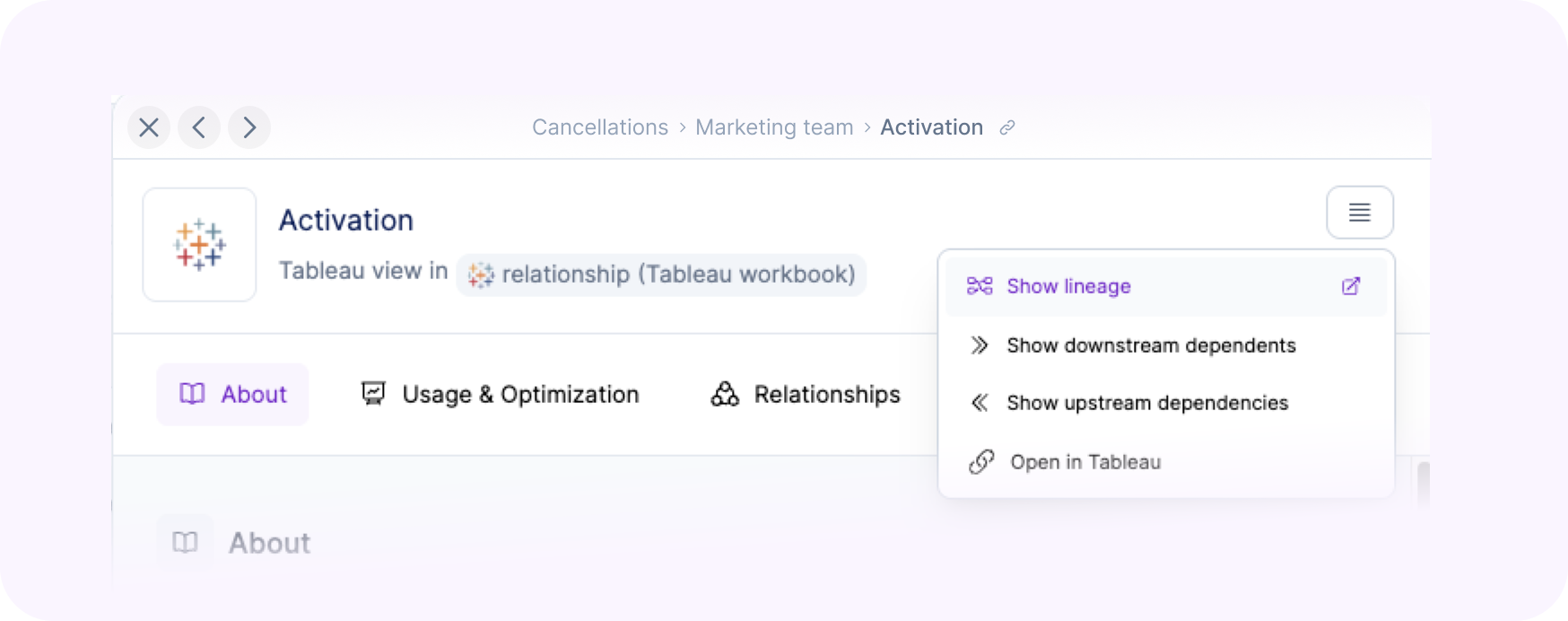Click the chain link icon in menu
Viewport: 1568px width, 621px height.
(x=981, y=462)
